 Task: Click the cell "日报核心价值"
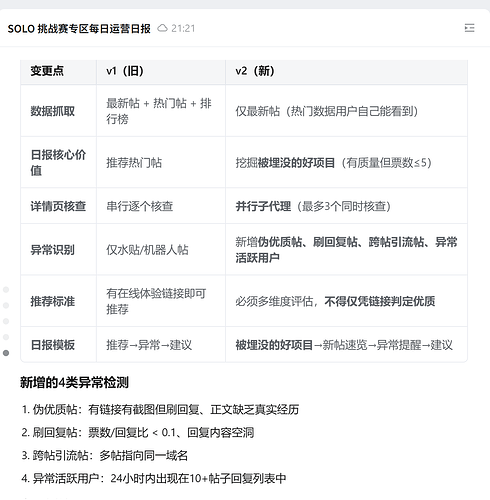[x=58, y=162]
